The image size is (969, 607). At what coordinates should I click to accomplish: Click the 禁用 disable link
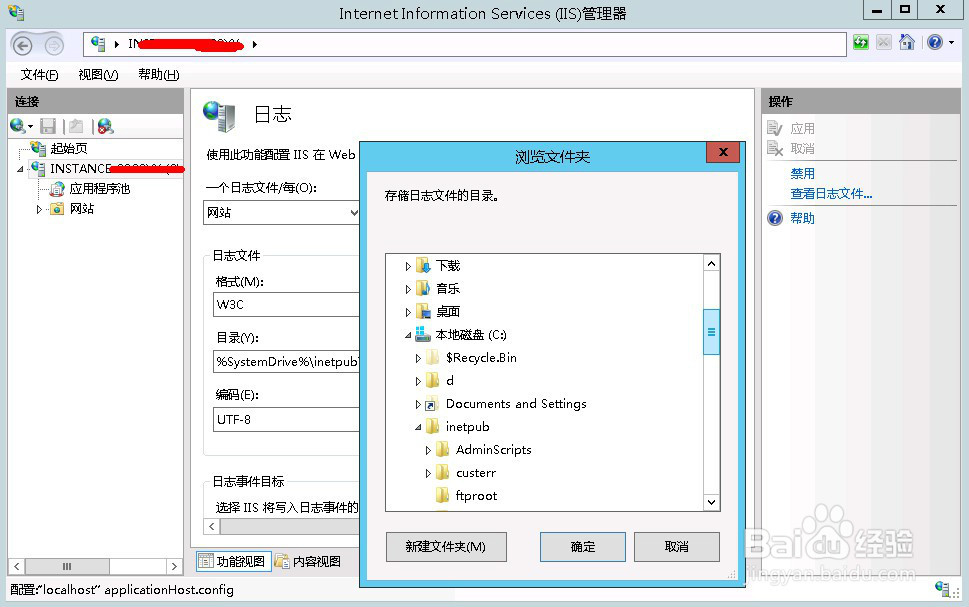tap(802, 174)
